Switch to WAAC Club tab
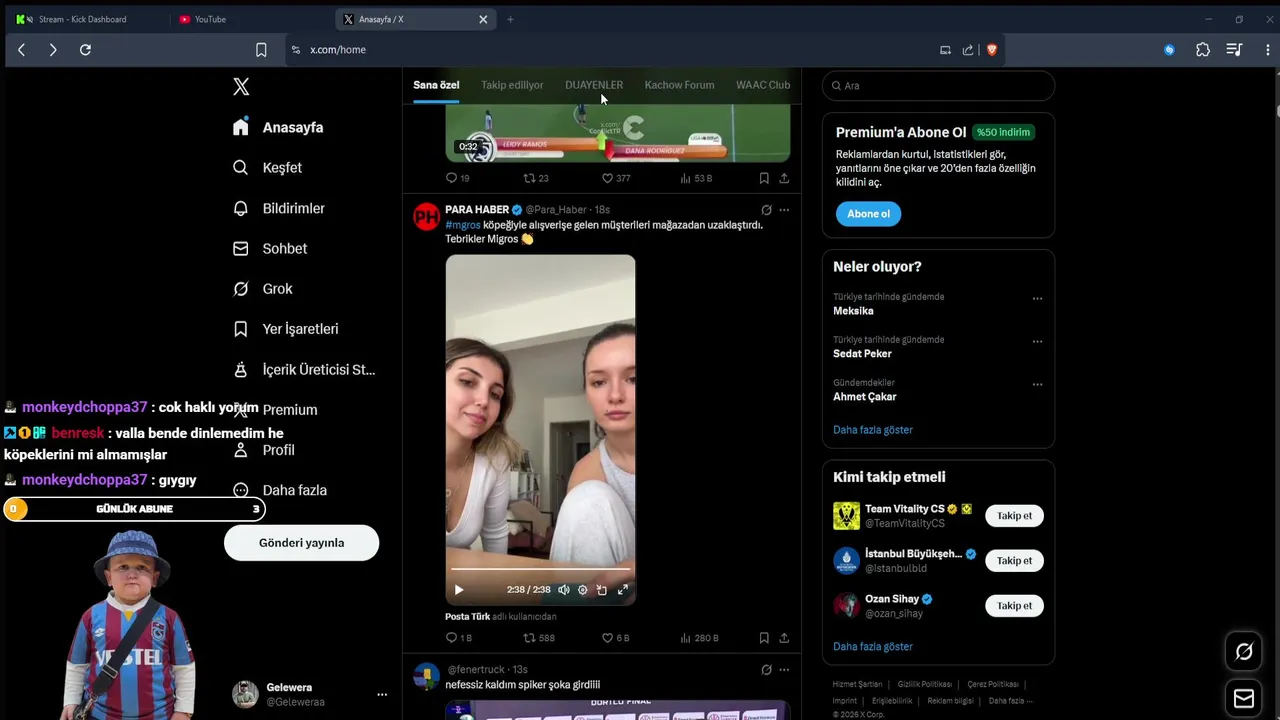The height and width of the screenshot is (720, 1280). 763,85
